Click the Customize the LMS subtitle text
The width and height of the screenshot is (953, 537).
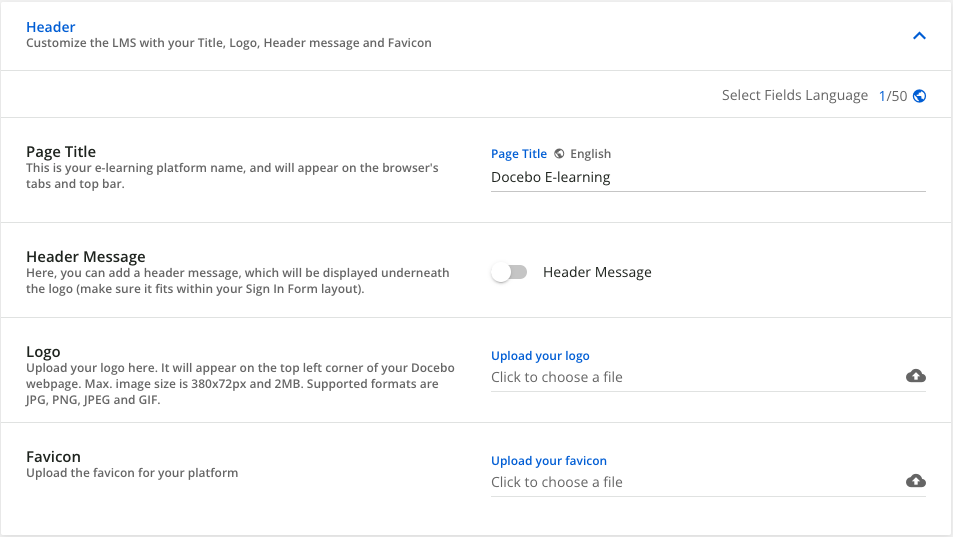(x=229, y=43)
